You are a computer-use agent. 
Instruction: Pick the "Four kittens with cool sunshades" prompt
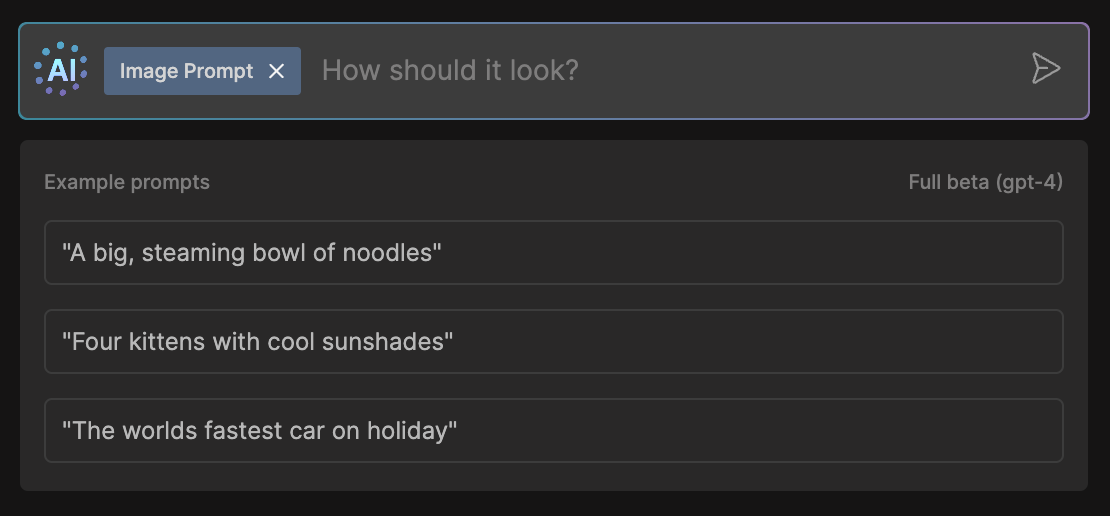pos(553,342)
